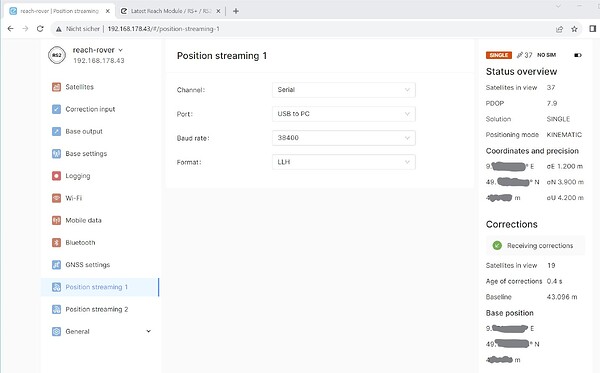The image size is (600, 373).
Task: Click the Wi-Fi sidebar icon
Action: pos(56,198)
